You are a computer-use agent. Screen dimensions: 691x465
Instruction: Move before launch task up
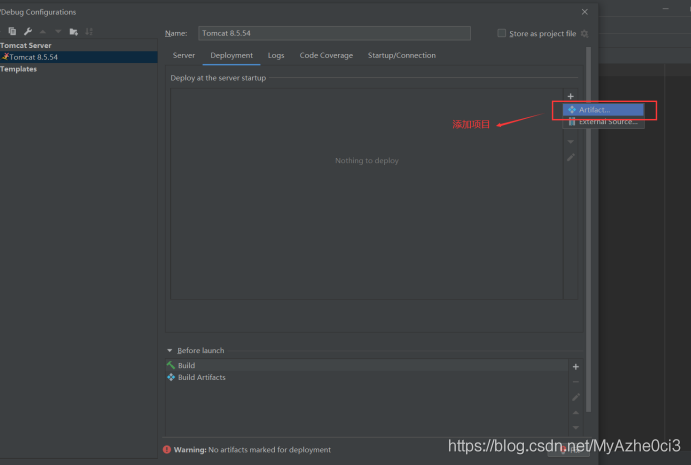[576, 413]
